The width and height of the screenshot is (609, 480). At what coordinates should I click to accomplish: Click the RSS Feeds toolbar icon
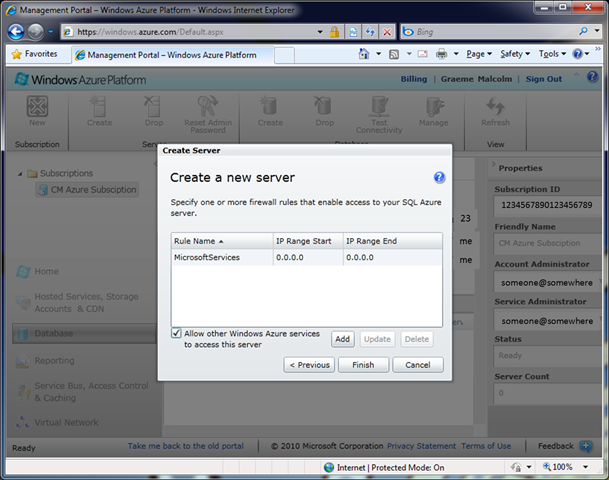click(x=394, y=54)
